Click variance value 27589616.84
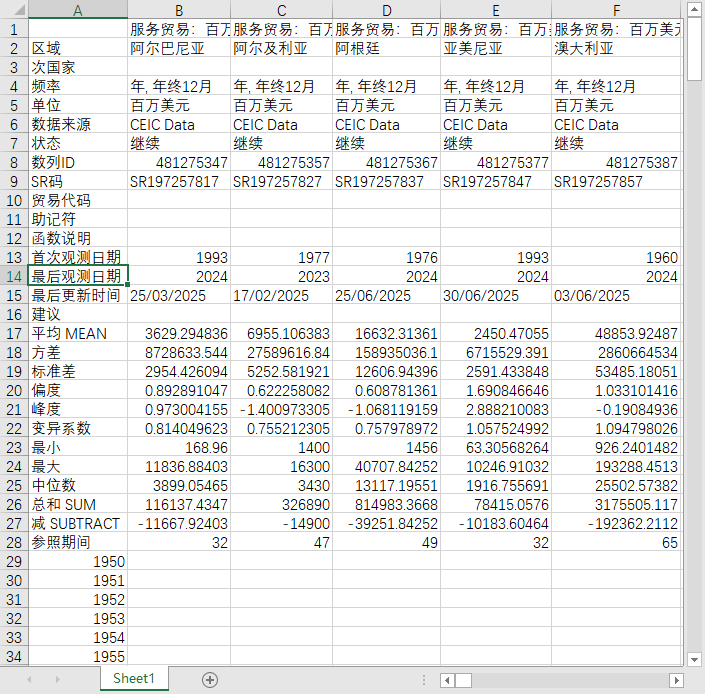The width and height of the screenshot is (705, 694). tap(281, 352)
